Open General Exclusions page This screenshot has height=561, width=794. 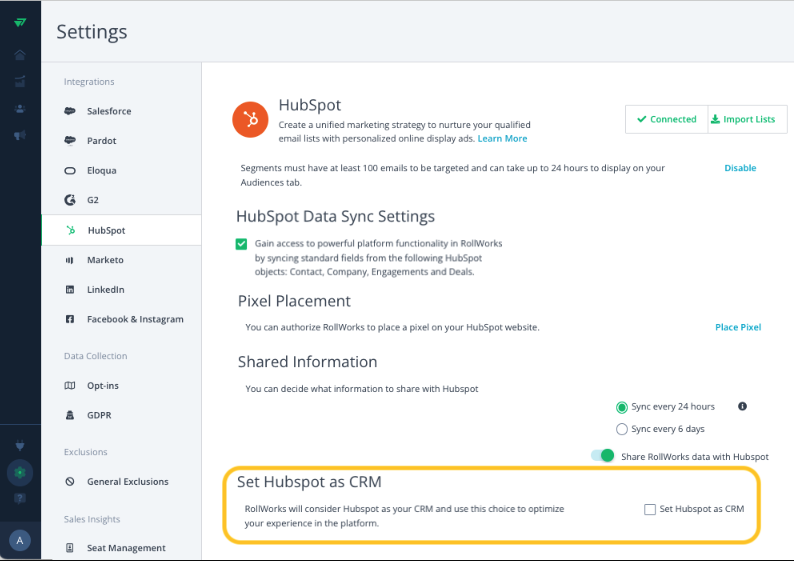click(x=121, y=482)
